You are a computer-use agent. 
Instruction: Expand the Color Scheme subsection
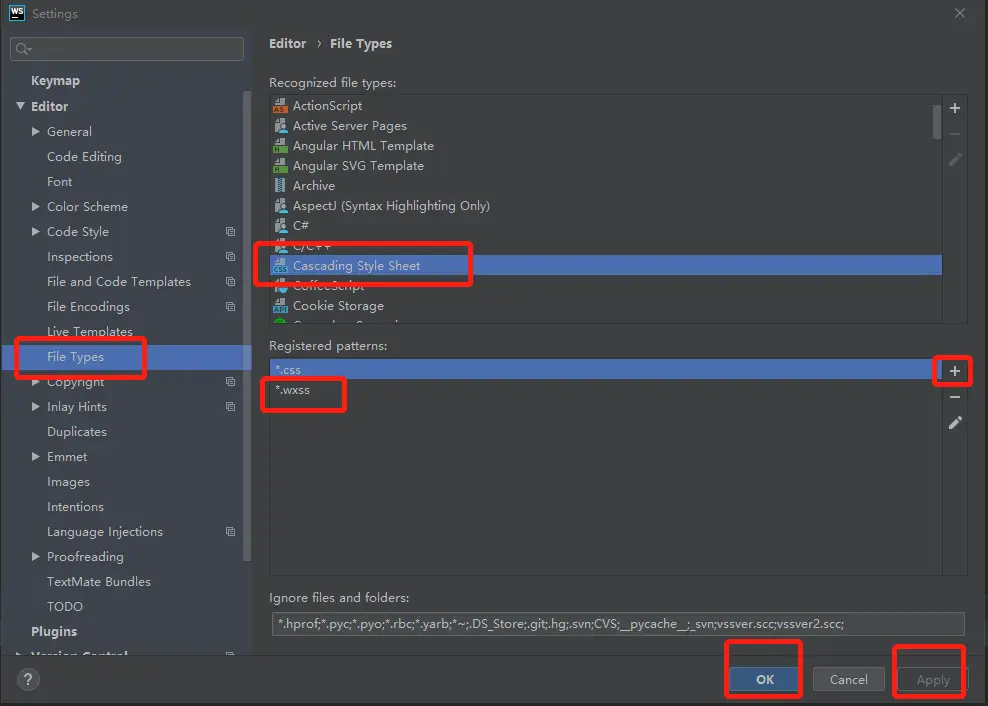point(36,206)
